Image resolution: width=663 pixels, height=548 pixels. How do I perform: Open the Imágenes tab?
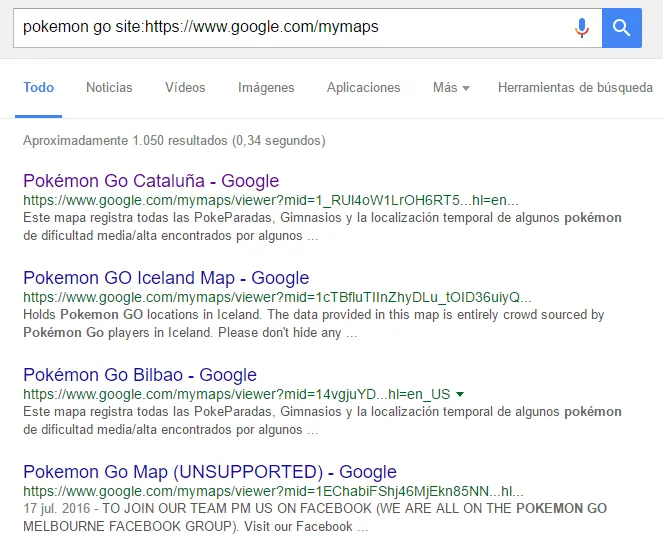pyautogui.click(x=266, y=88)
